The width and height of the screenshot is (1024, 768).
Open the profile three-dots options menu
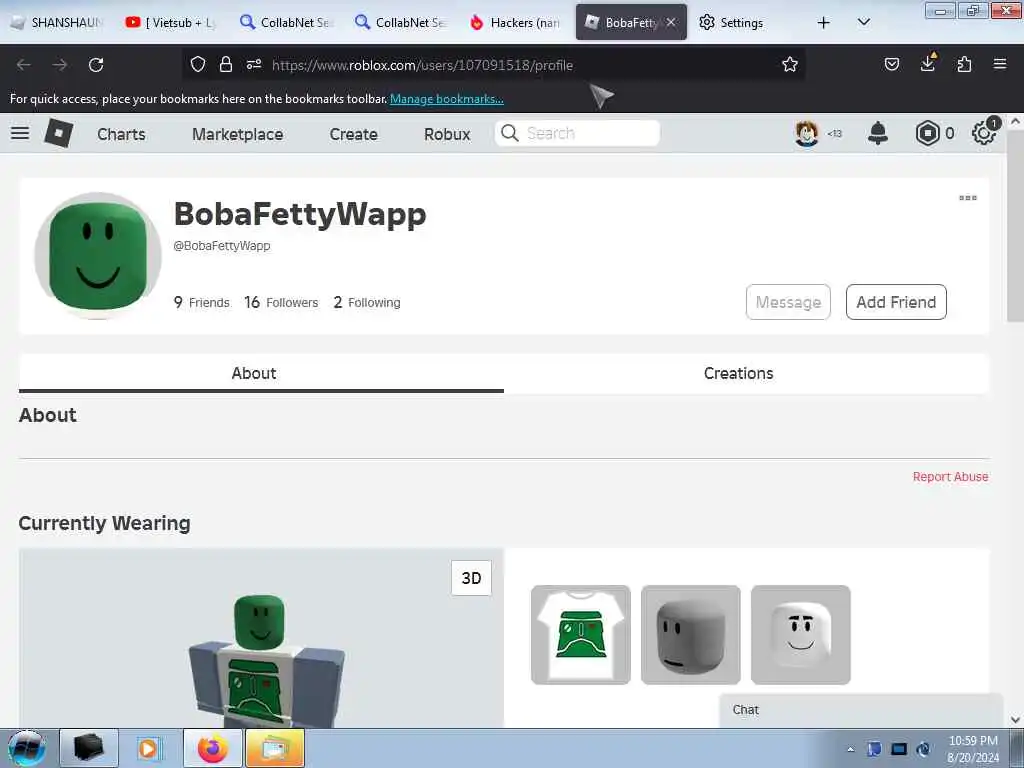coord(968,198)
